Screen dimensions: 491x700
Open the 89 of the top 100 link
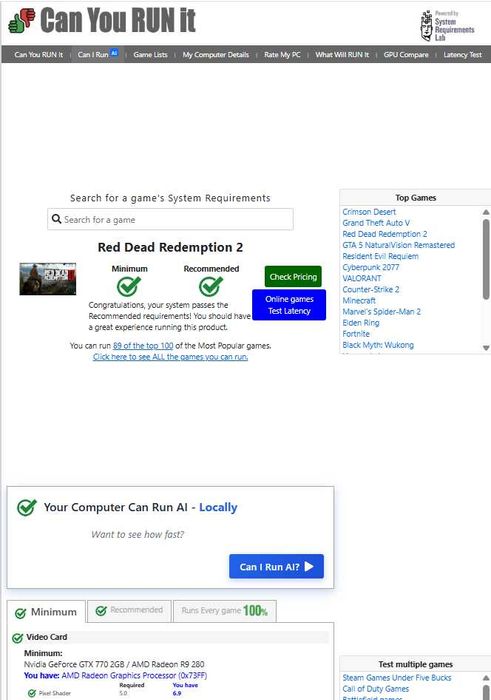pyautogui.click(x=143, y=346)
